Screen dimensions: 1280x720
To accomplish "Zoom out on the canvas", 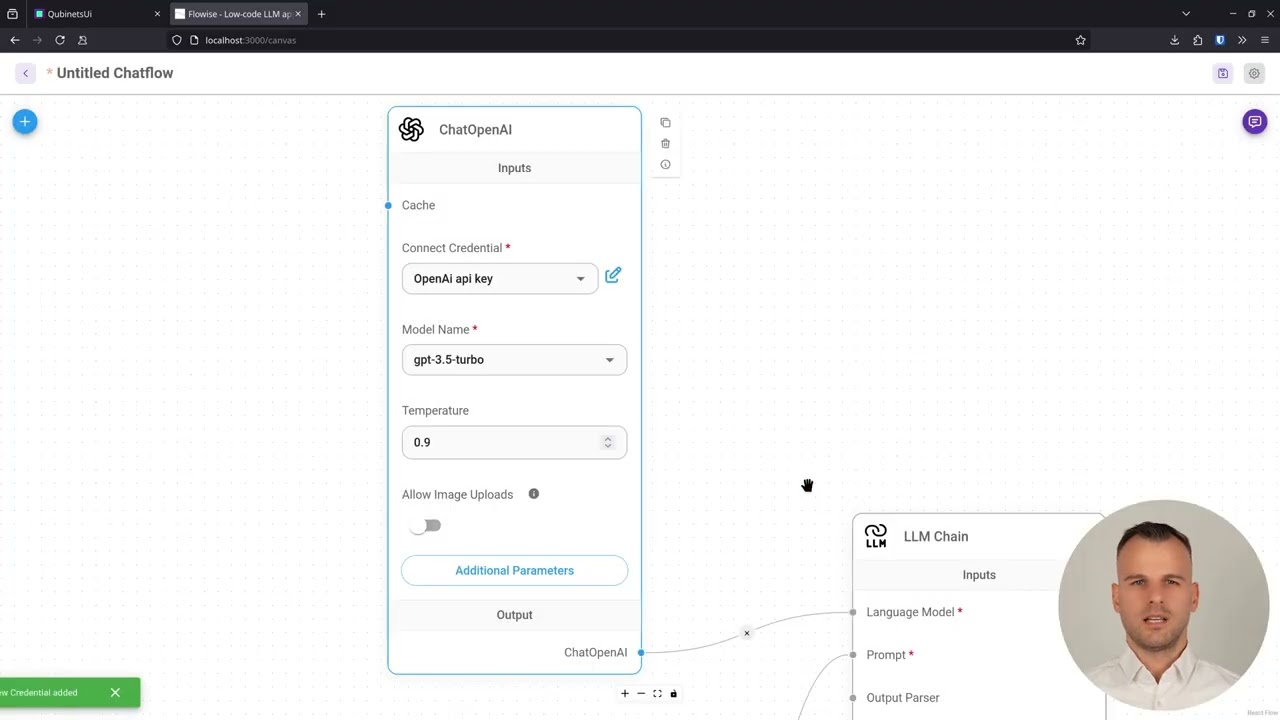I will pos(641,693).
